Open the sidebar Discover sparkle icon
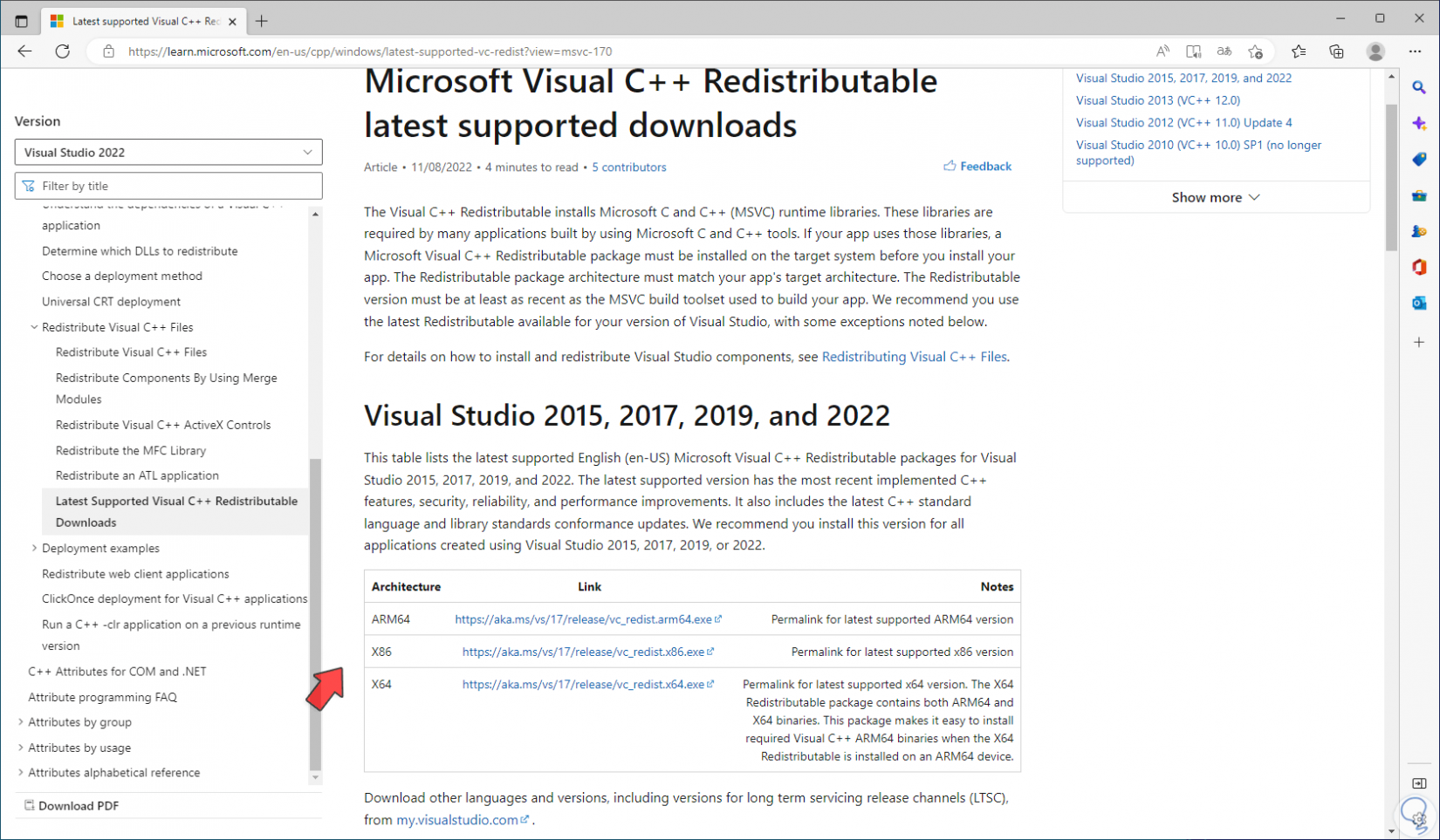The width and height of the screenshot is (1440, 840). pos(1419,124)
